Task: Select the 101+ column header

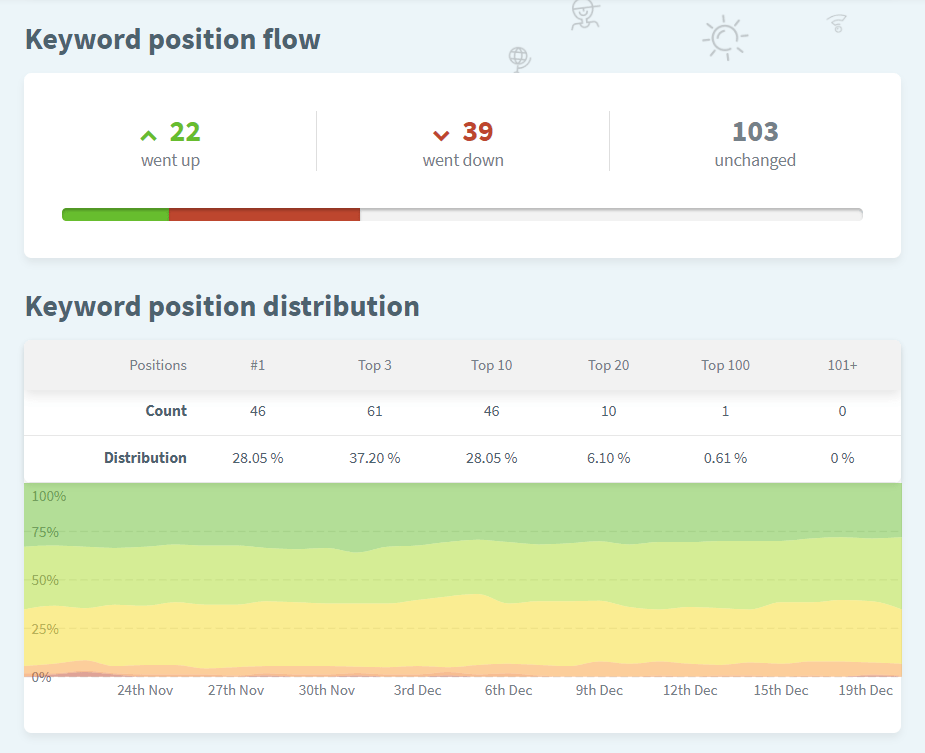Action: tap(842, 365)
